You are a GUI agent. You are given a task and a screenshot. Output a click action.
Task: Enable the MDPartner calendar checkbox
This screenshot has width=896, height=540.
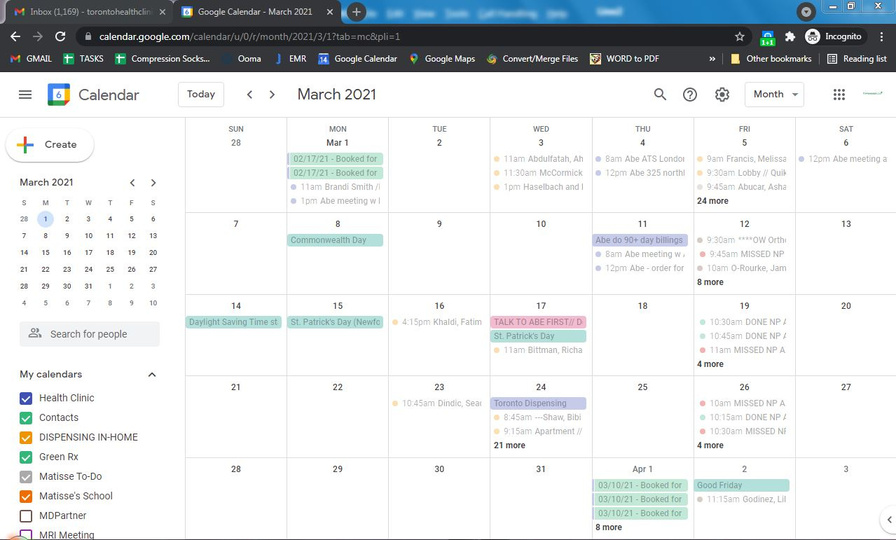pos(27,516)
